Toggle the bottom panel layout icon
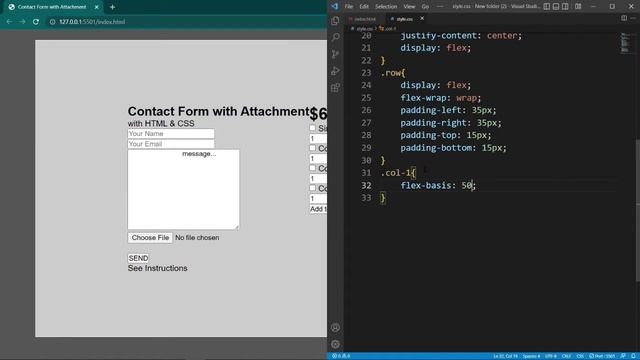Image resolution: width=640 pixels, height=360 pixels. [x=556, y=7]
